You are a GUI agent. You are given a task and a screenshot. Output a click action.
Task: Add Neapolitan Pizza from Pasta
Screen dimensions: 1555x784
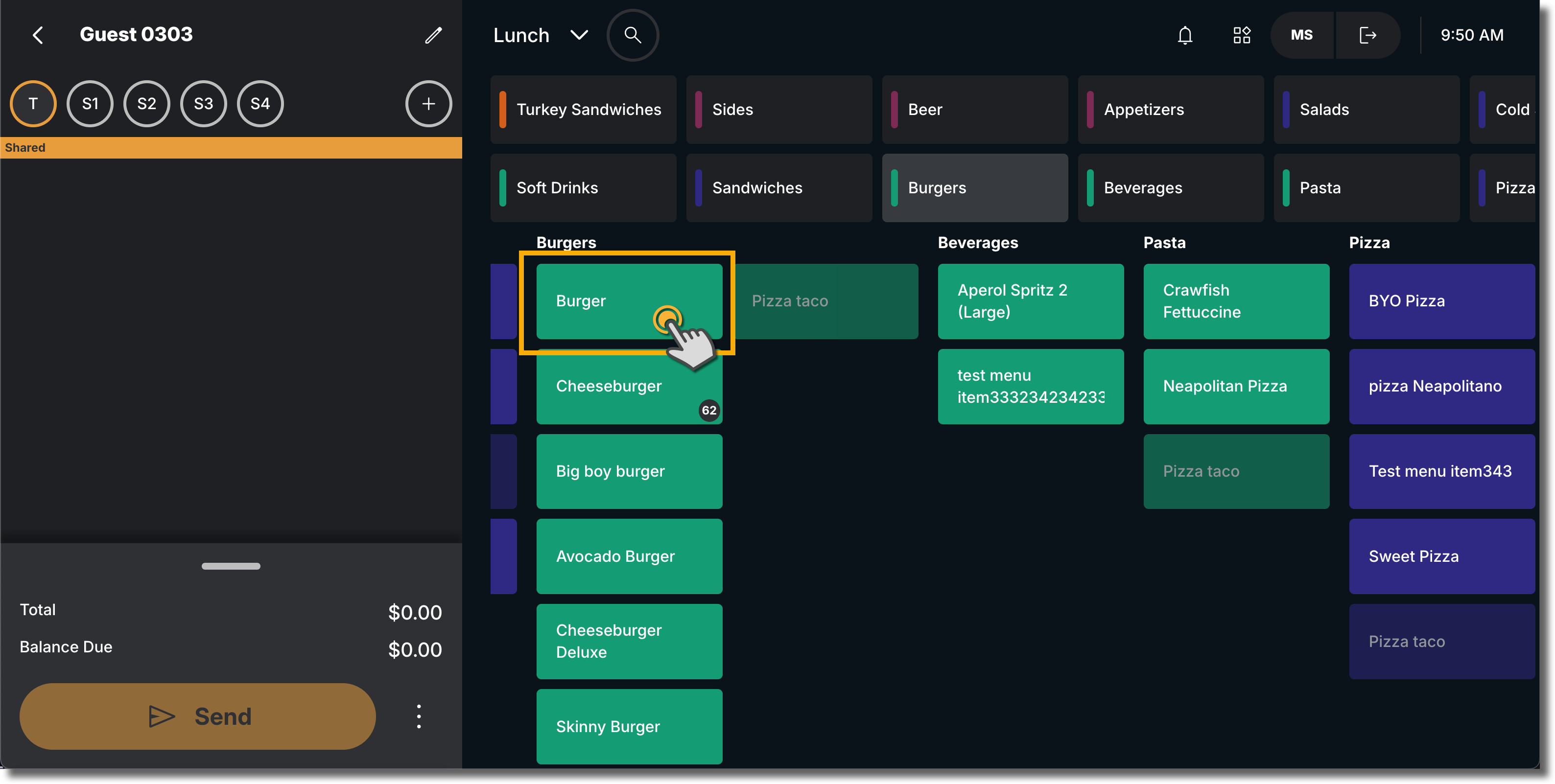pyautogui.click(x=1236, y=386)
